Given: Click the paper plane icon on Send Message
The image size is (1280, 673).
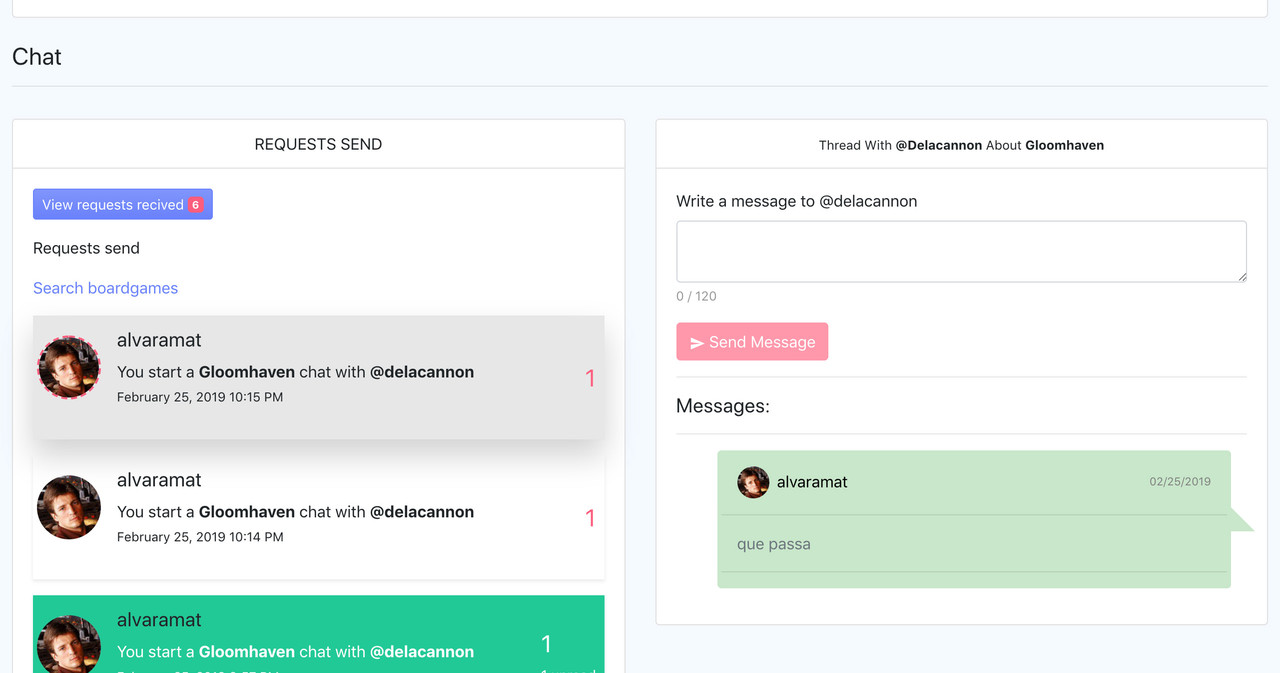Looking at the screenshot, I should pos(697,343).
